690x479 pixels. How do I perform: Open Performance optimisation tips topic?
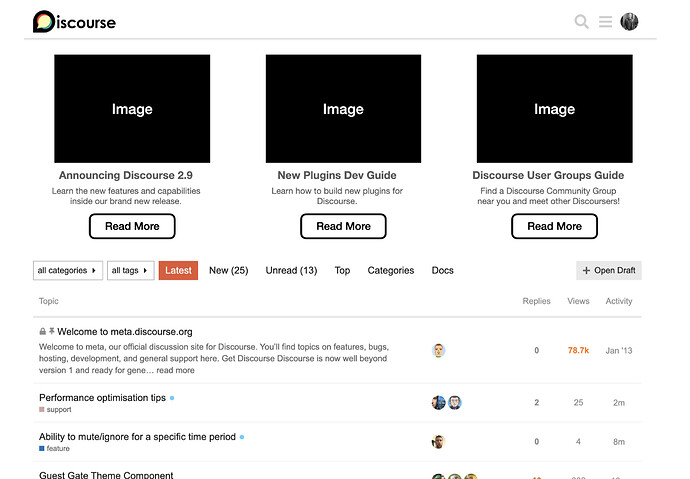pyautogui.click(x=103, y=398)
